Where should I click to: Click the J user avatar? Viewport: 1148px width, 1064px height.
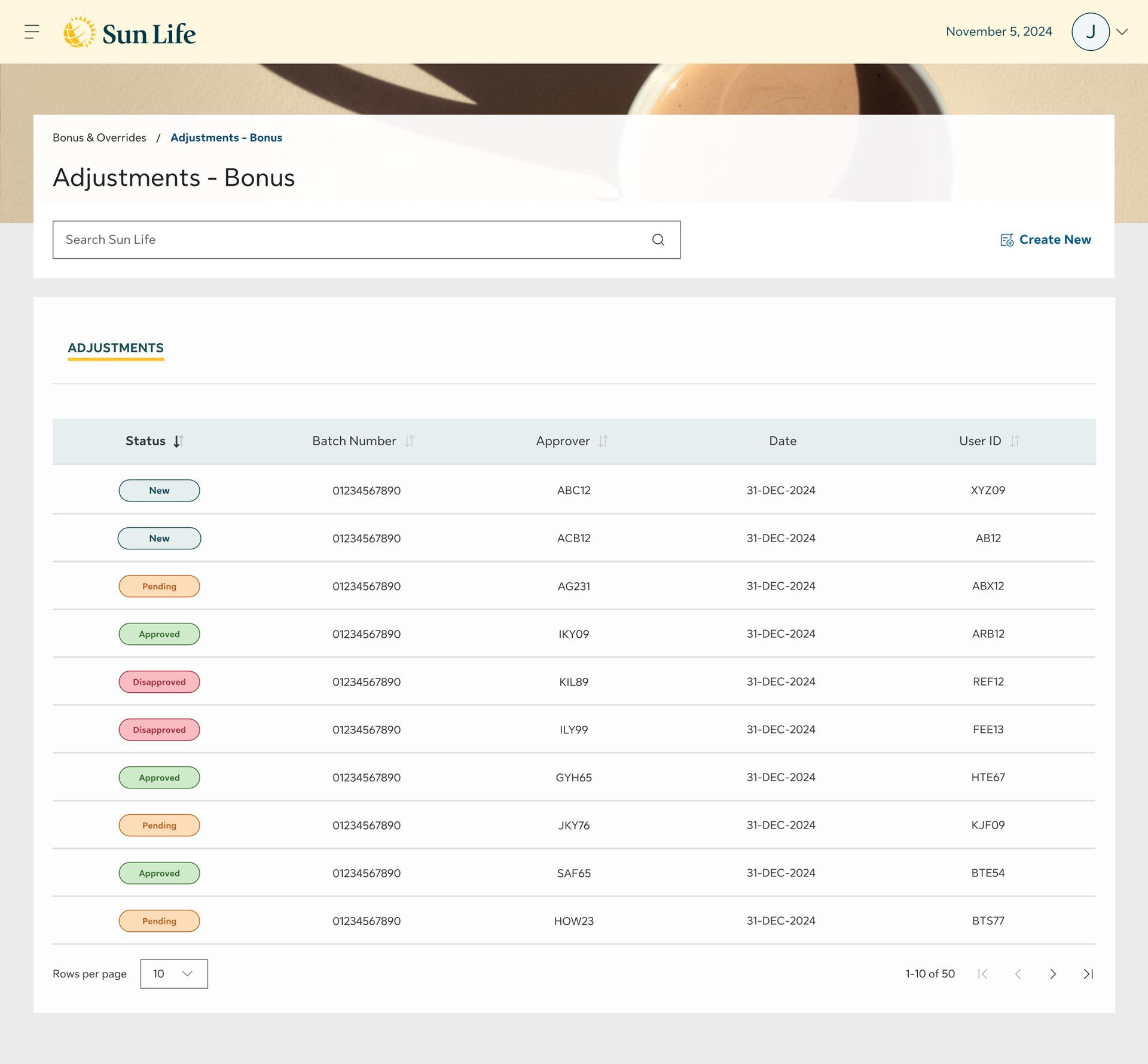click(x=1090, y=32)
